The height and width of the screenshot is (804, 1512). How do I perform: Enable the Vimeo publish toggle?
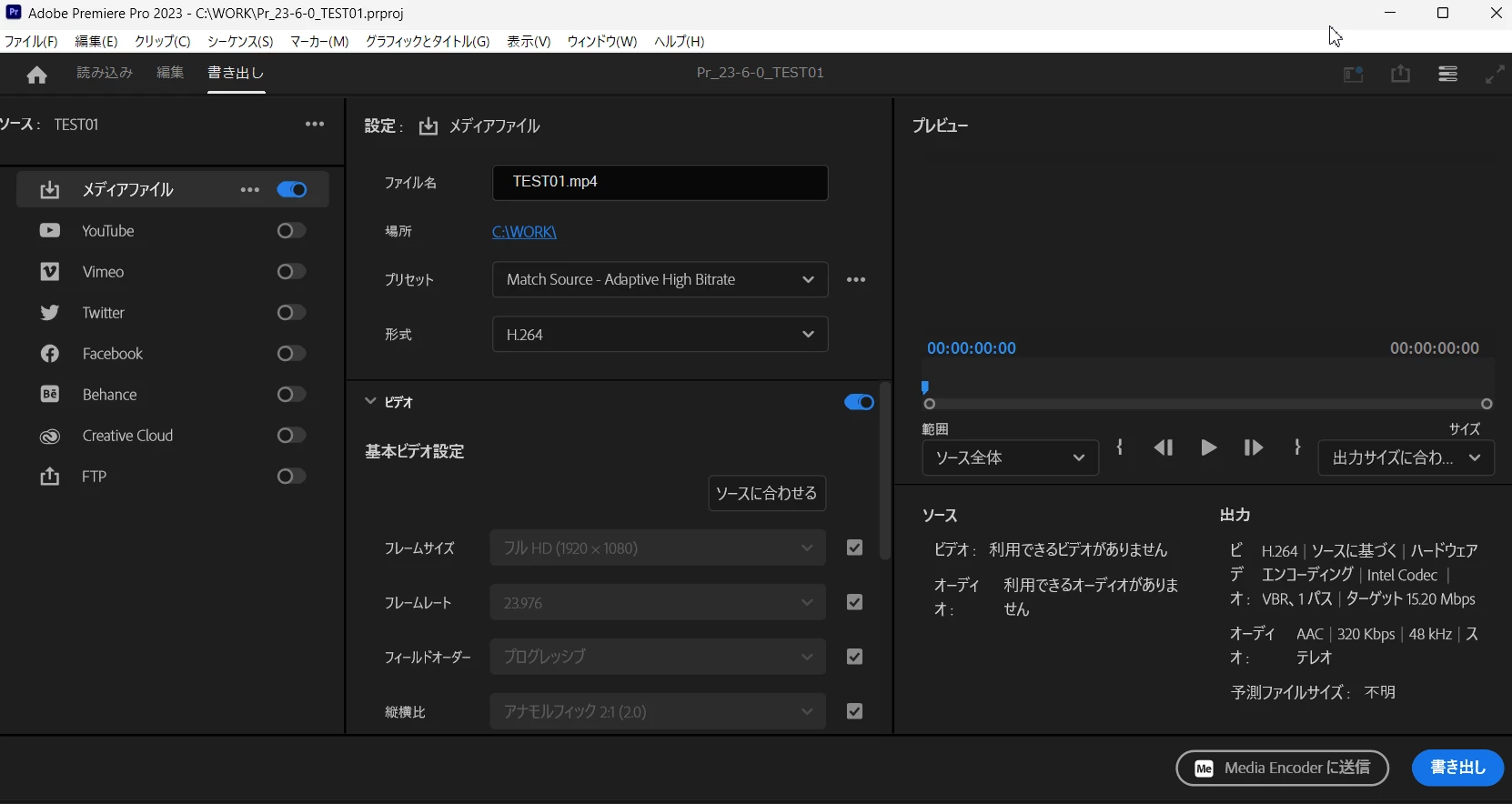tap(292, 272)
